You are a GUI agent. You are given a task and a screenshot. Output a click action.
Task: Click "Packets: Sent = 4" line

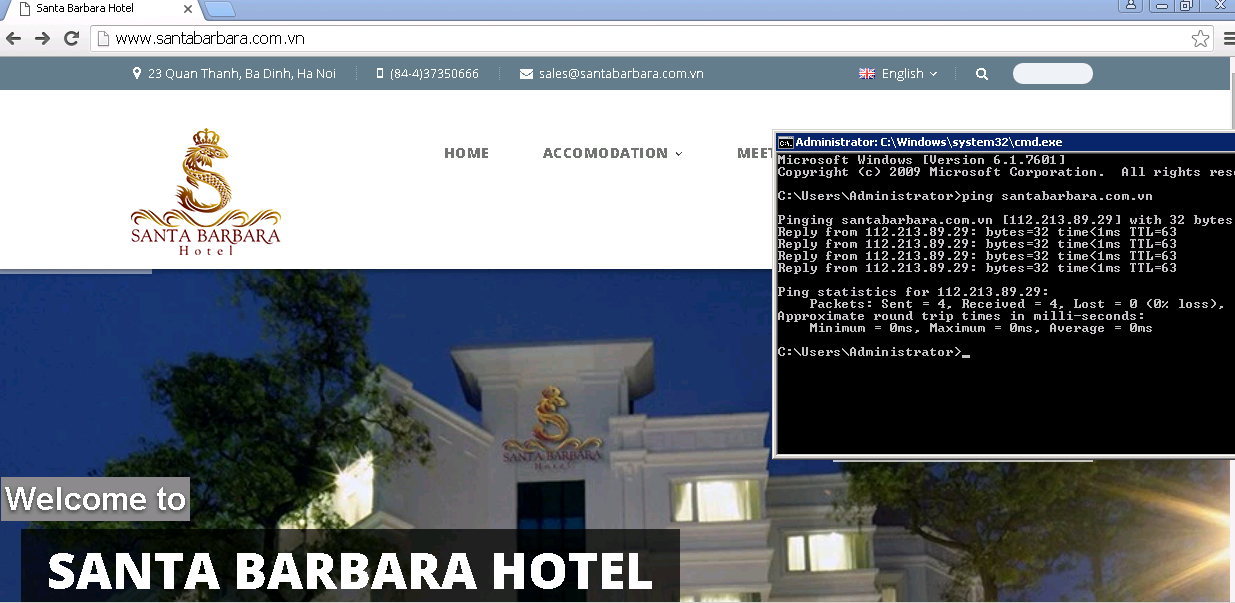tap(1018, 304)
